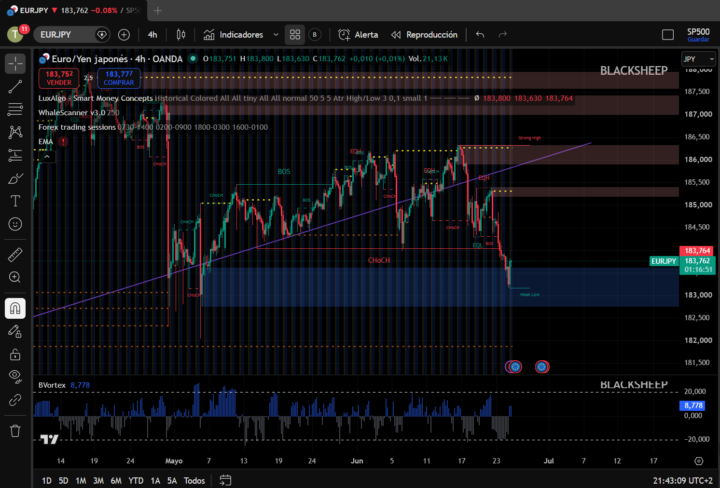Open indicator templates grid icon
Screen dimensions: 720x488
[x=295, y=35]
